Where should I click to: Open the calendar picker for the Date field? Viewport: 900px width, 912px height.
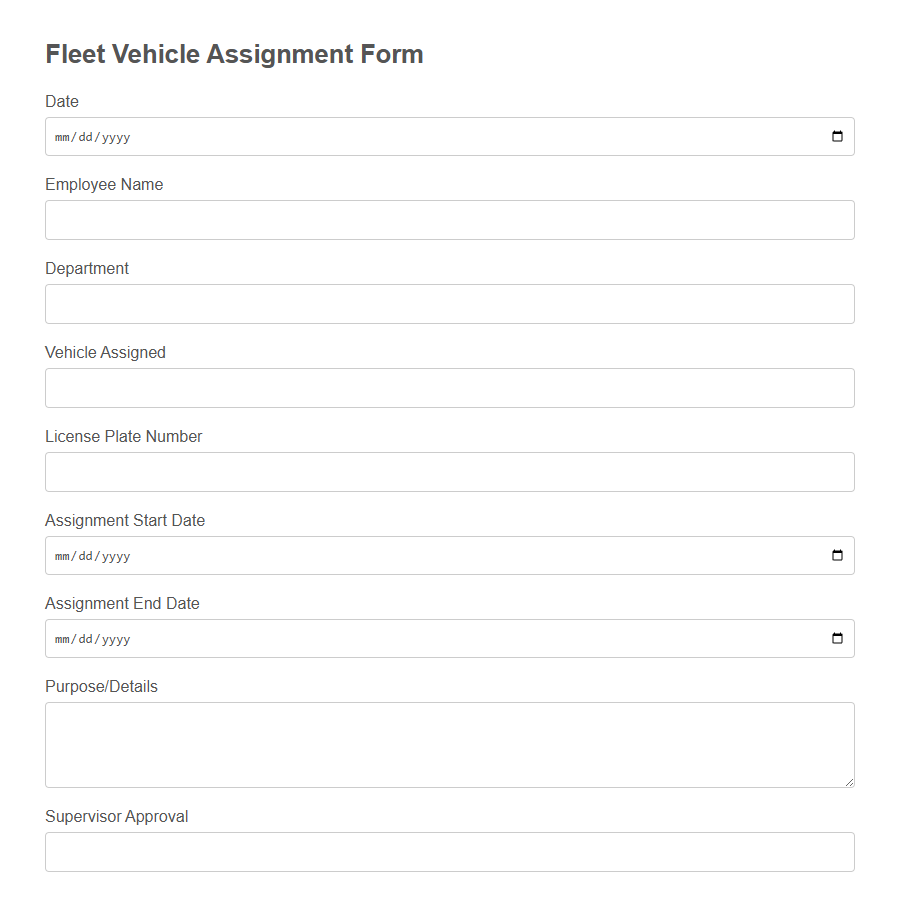pyautogui.click(x=837, y=136)
